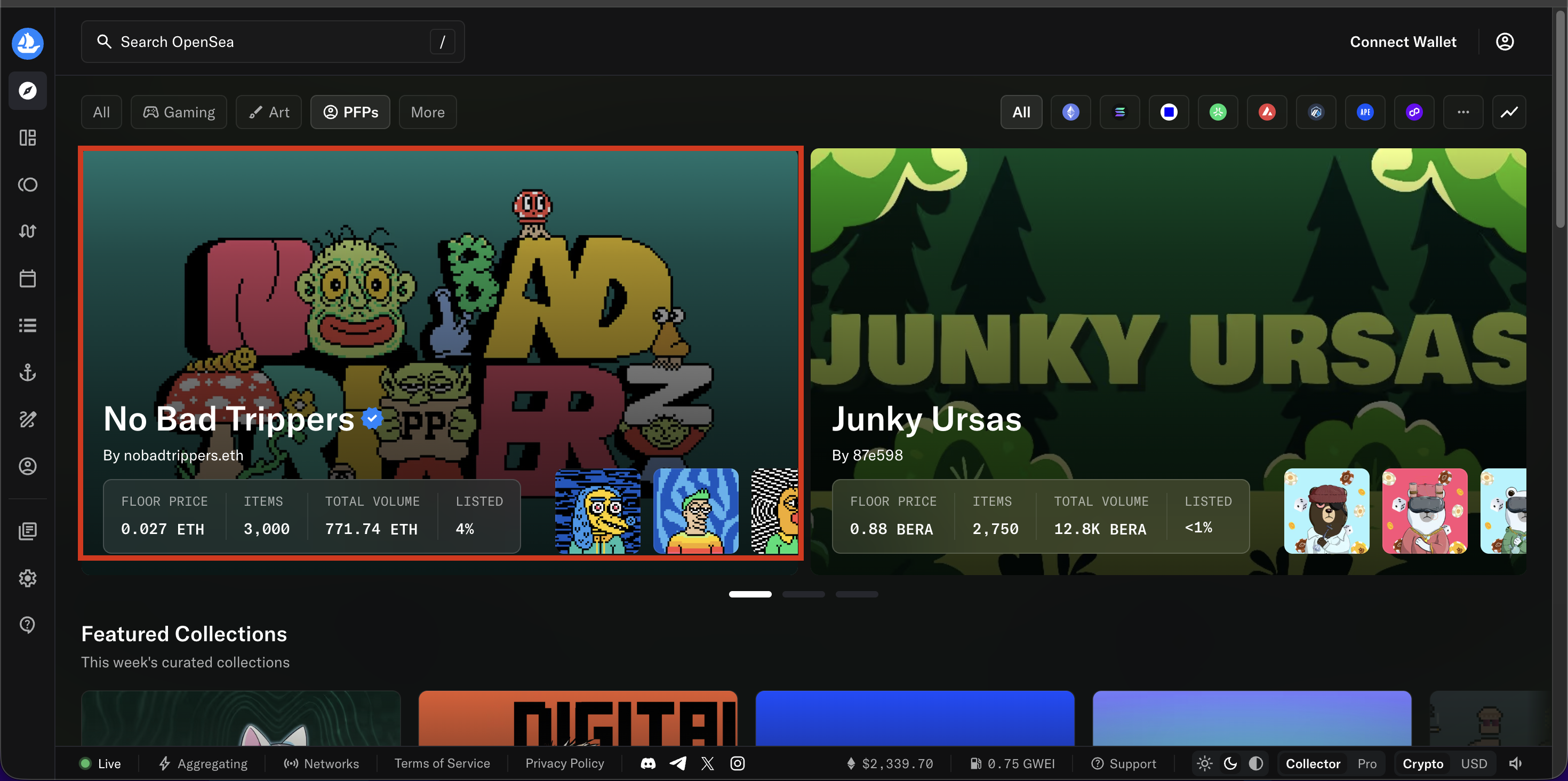Open the Profile icon in the sidebar
Image resolution: width=1568 pixels, height=781 pixels.
tap(27, 466)
